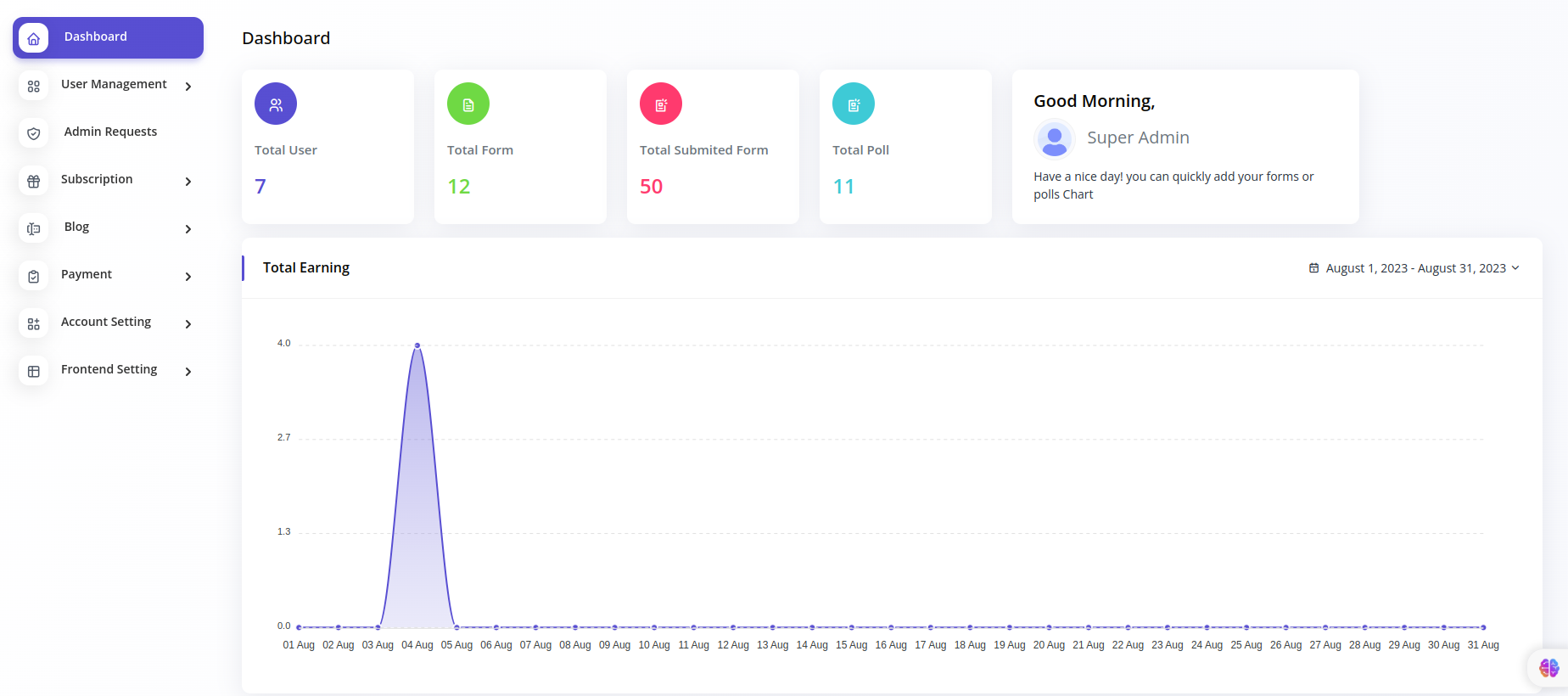This screenshot has height=696, width=1568.
Task: Click the Good Morning greeting text
Action: pyautogui.click(x=1094, y=101)
